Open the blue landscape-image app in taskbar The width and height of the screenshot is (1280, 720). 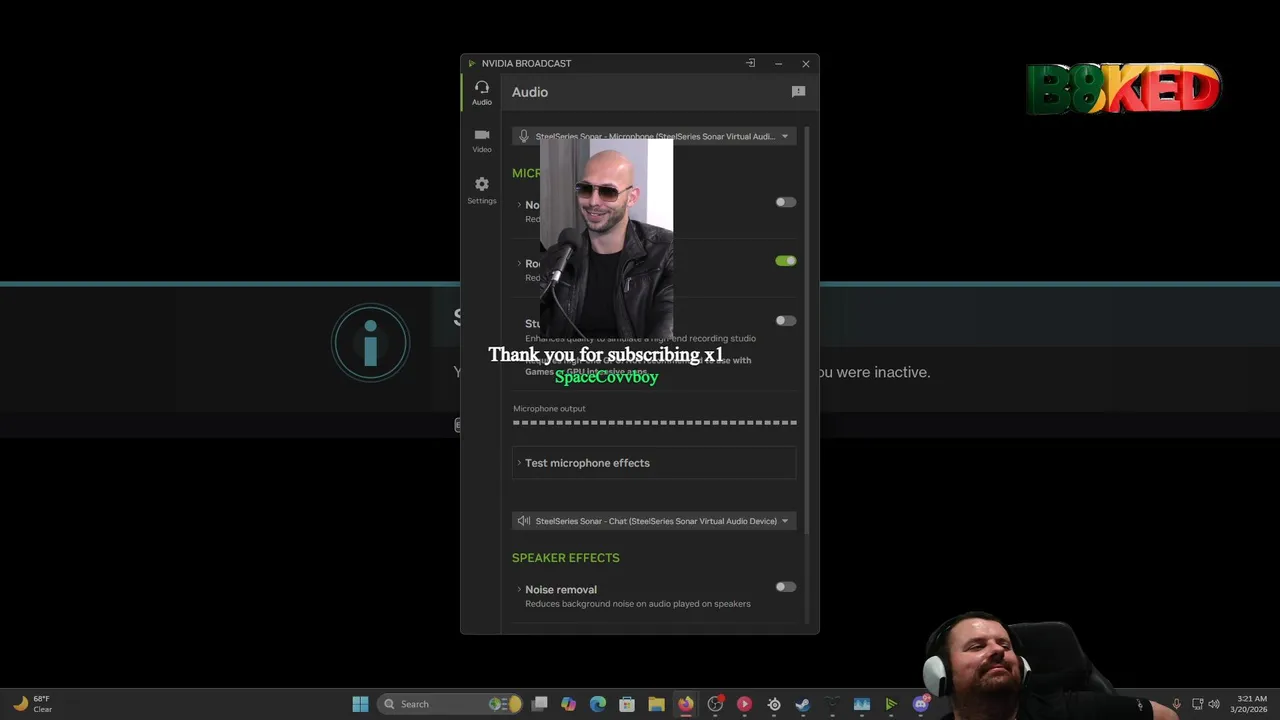[x=862, y=704]
